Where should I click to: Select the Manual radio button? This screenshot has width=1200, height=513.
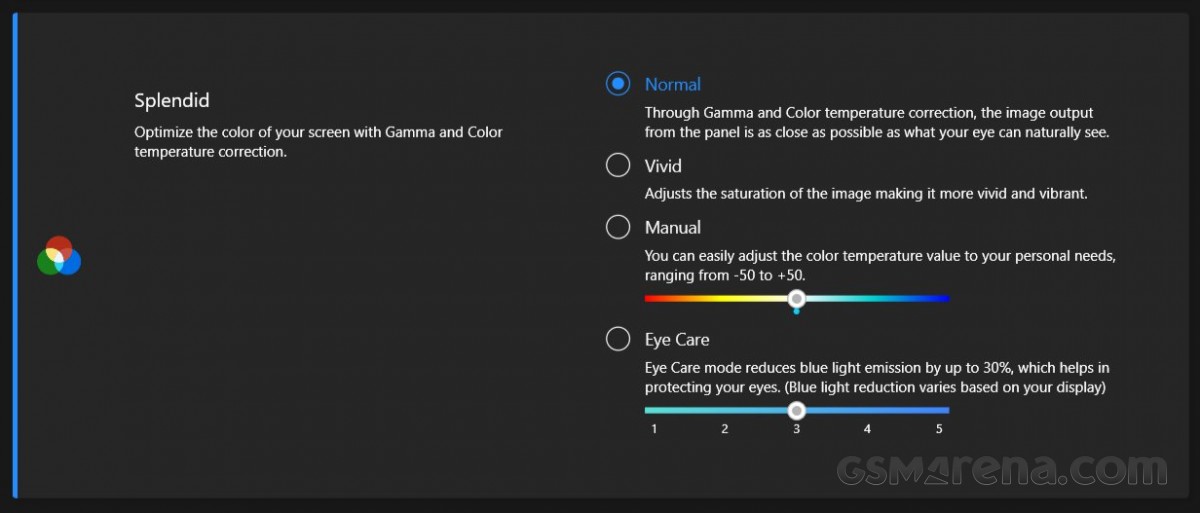pos(618,227)
